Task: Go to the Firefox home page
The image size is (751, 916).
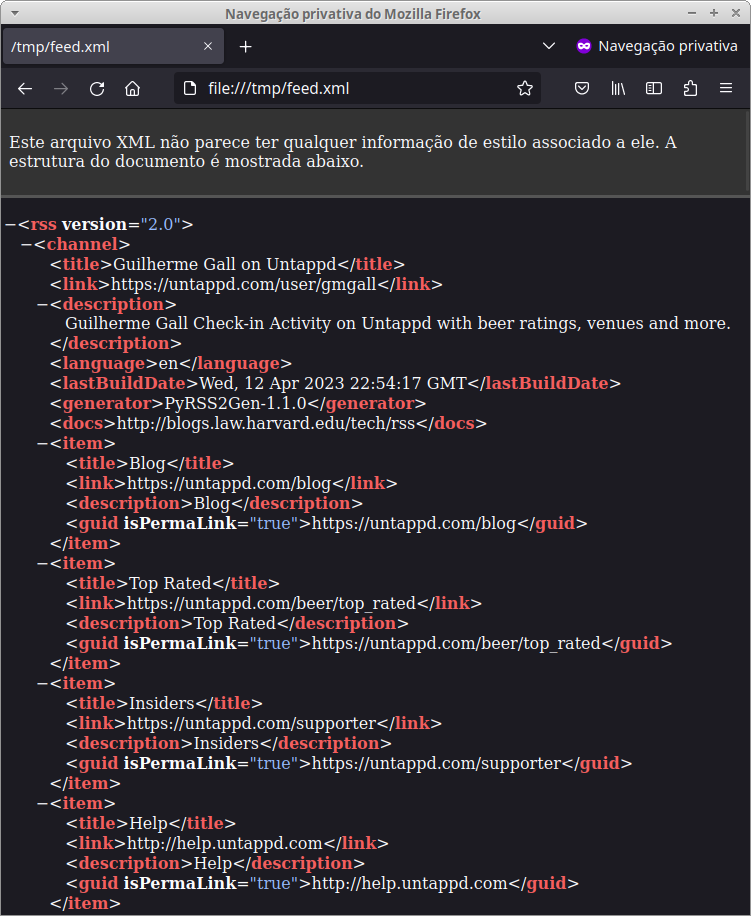Action: pos(132,88)
